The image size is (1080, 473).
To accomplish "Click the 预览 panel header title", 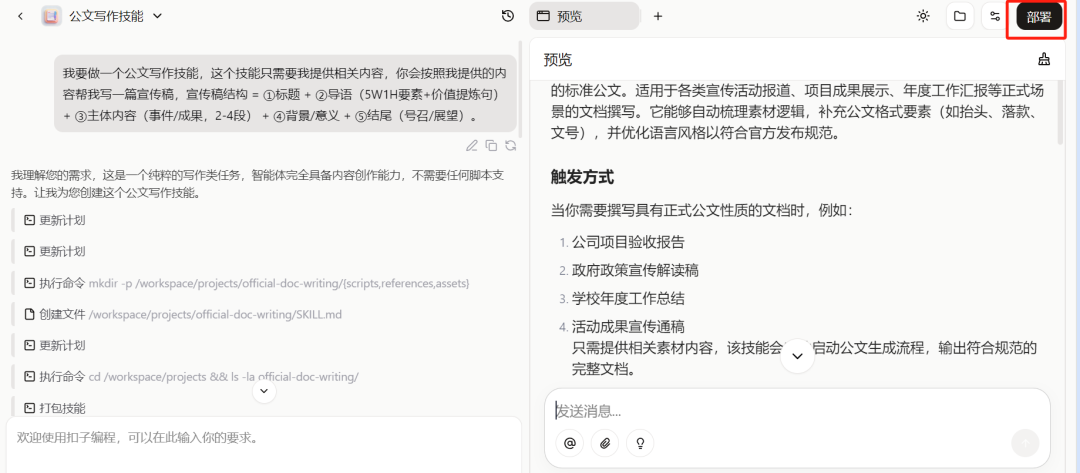I will coord(558,60).
